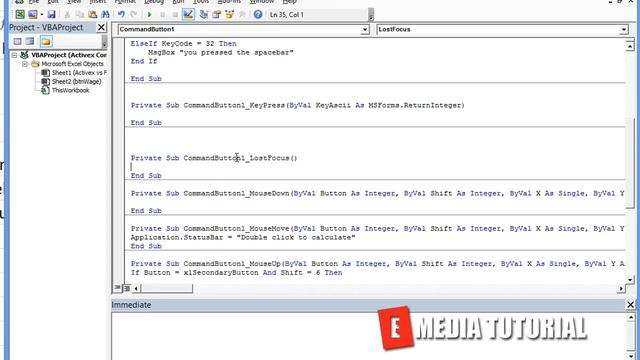Open the Format menu
The image size is (640, 360).
125,2
